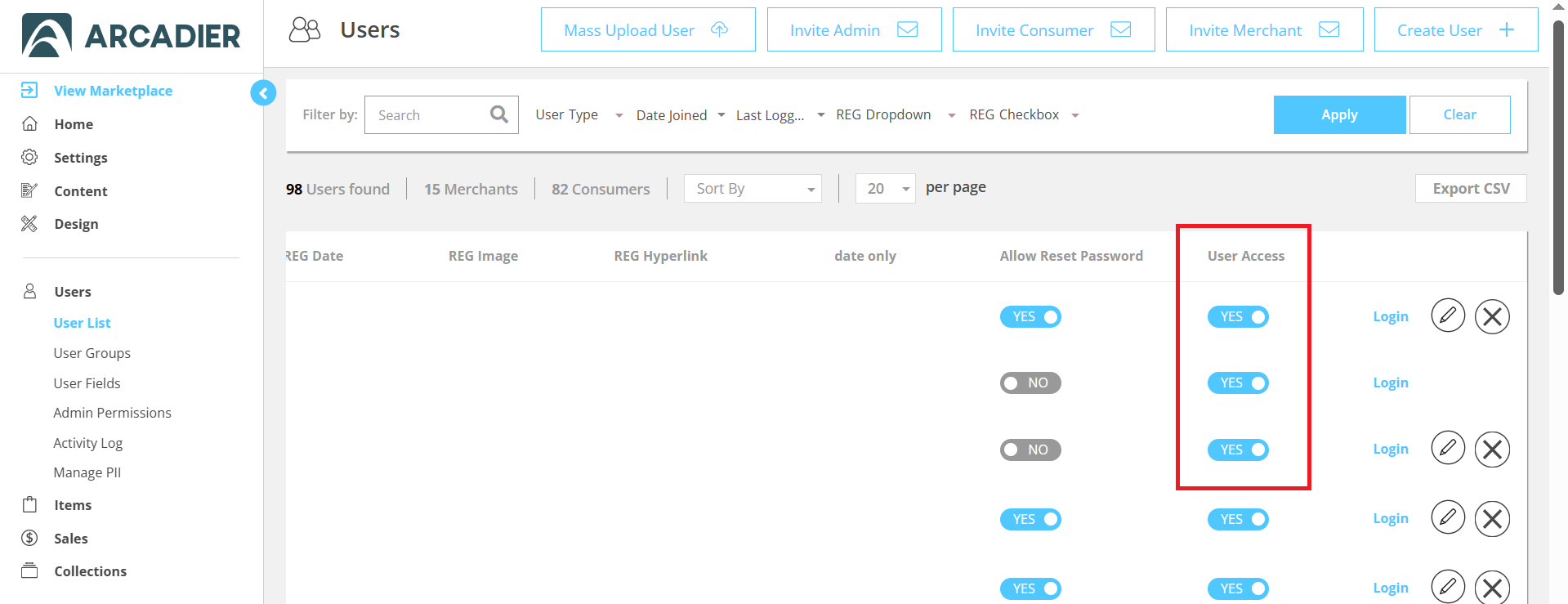This screenshot has width=1568, height=604.
Task: Click Login link in second user row
Action: 1390,383
